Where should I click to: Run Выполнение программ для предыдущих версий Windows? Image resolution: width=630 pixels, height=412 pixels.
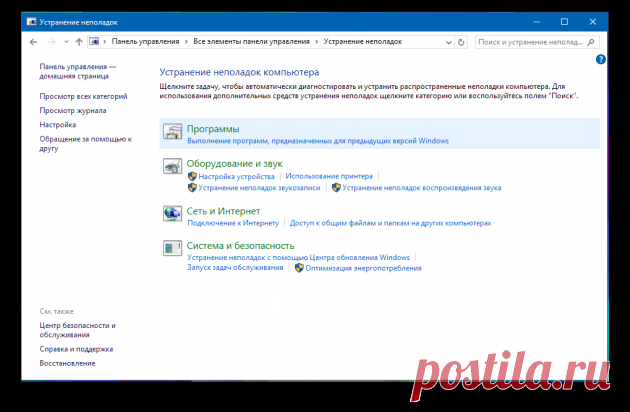pos(318,141)
